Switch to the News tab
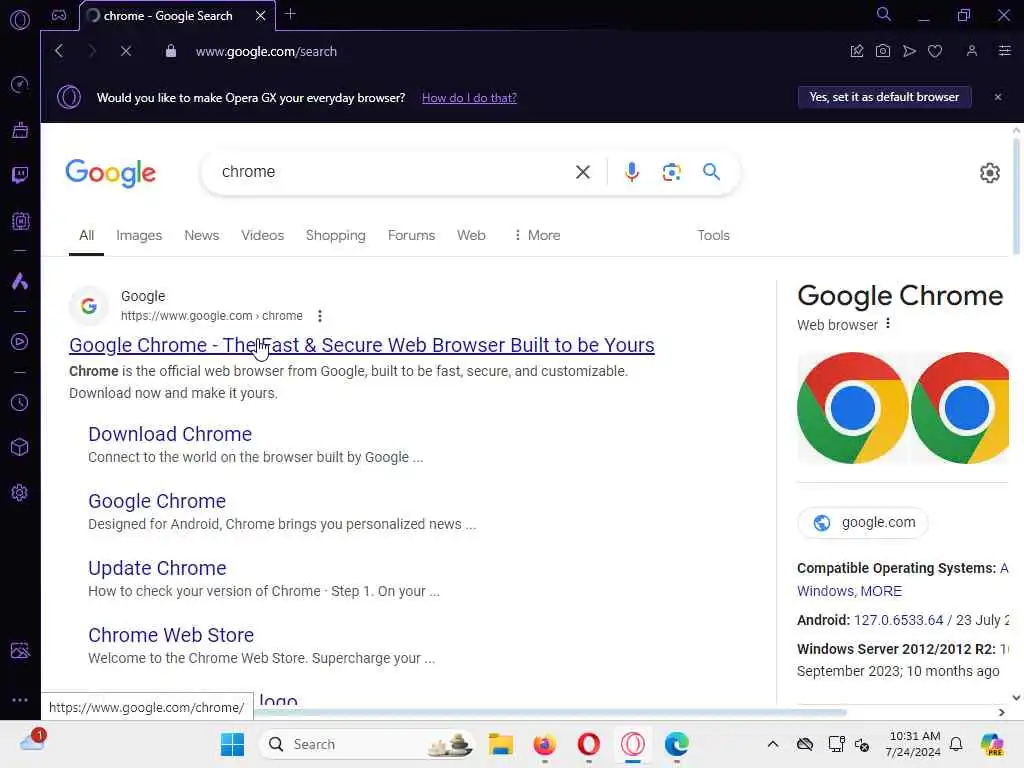The image size is (1024, 768). [x=201, y=235]
